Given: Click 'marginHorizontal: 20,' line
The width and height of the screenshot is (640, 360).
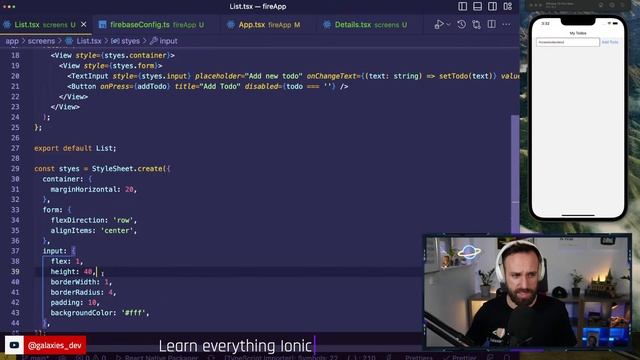Looking at the screenshot, I should pyautogui.click(x=94, y=189).
